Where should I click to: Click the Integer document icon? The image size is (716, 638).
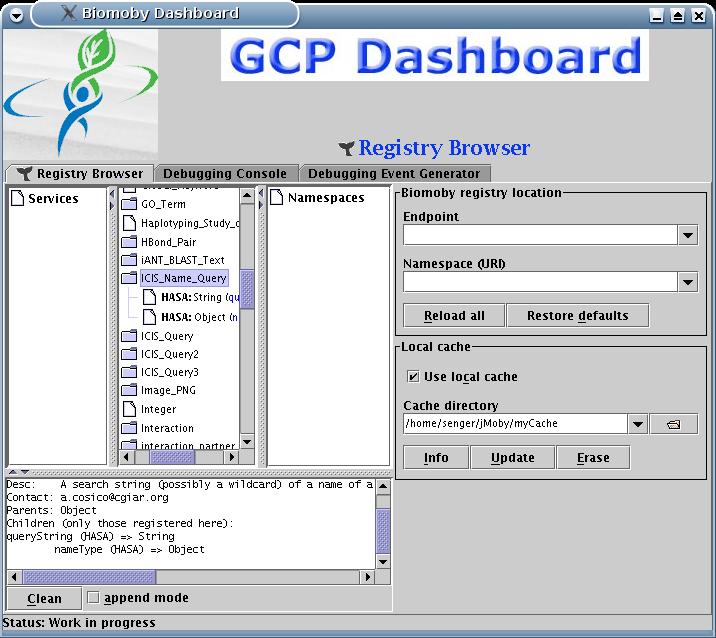pyautogui.click(x=129, y=409)
